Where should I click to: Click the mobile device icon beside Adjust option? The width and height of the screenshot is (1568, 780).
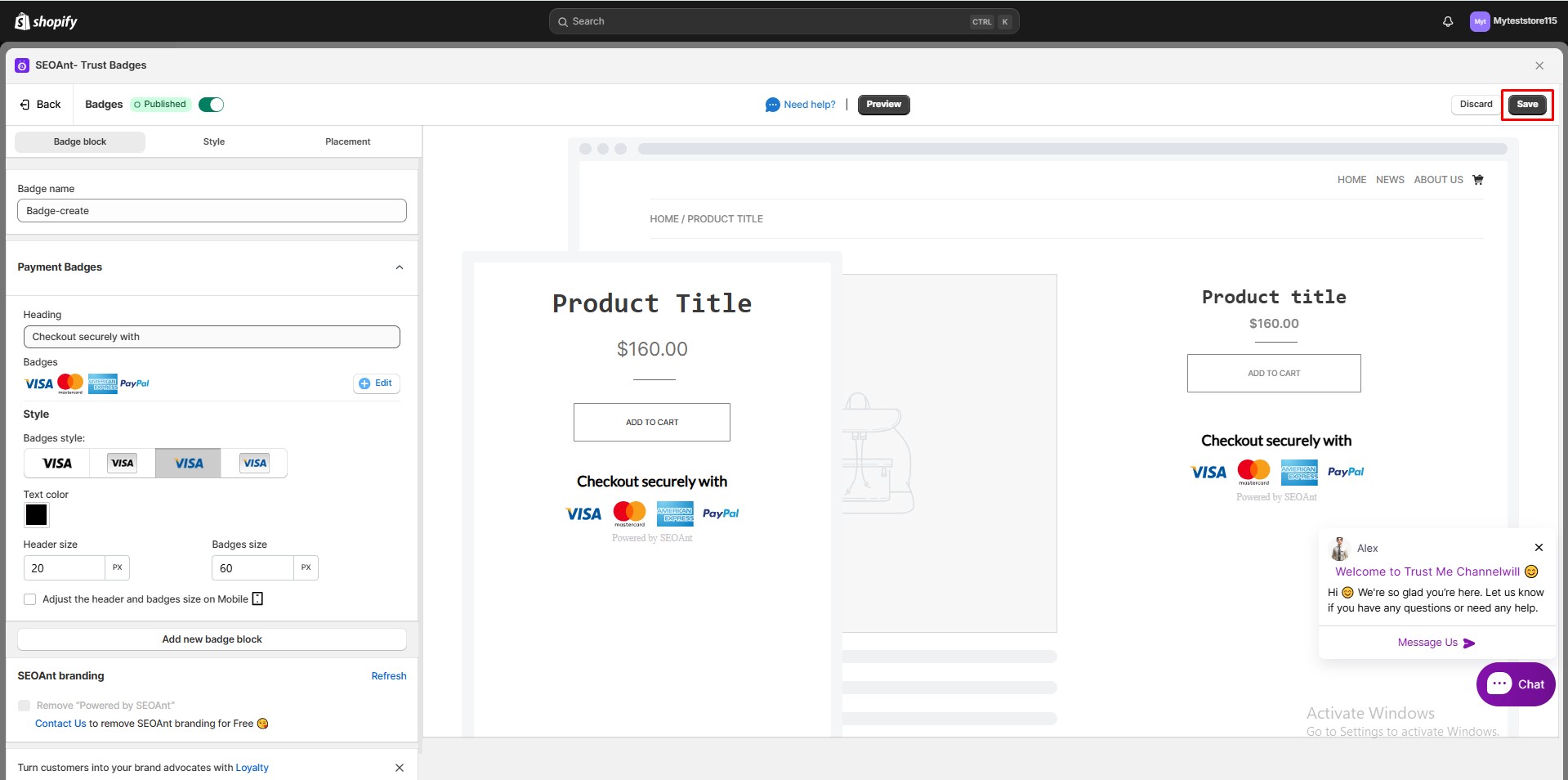point(257,599)
